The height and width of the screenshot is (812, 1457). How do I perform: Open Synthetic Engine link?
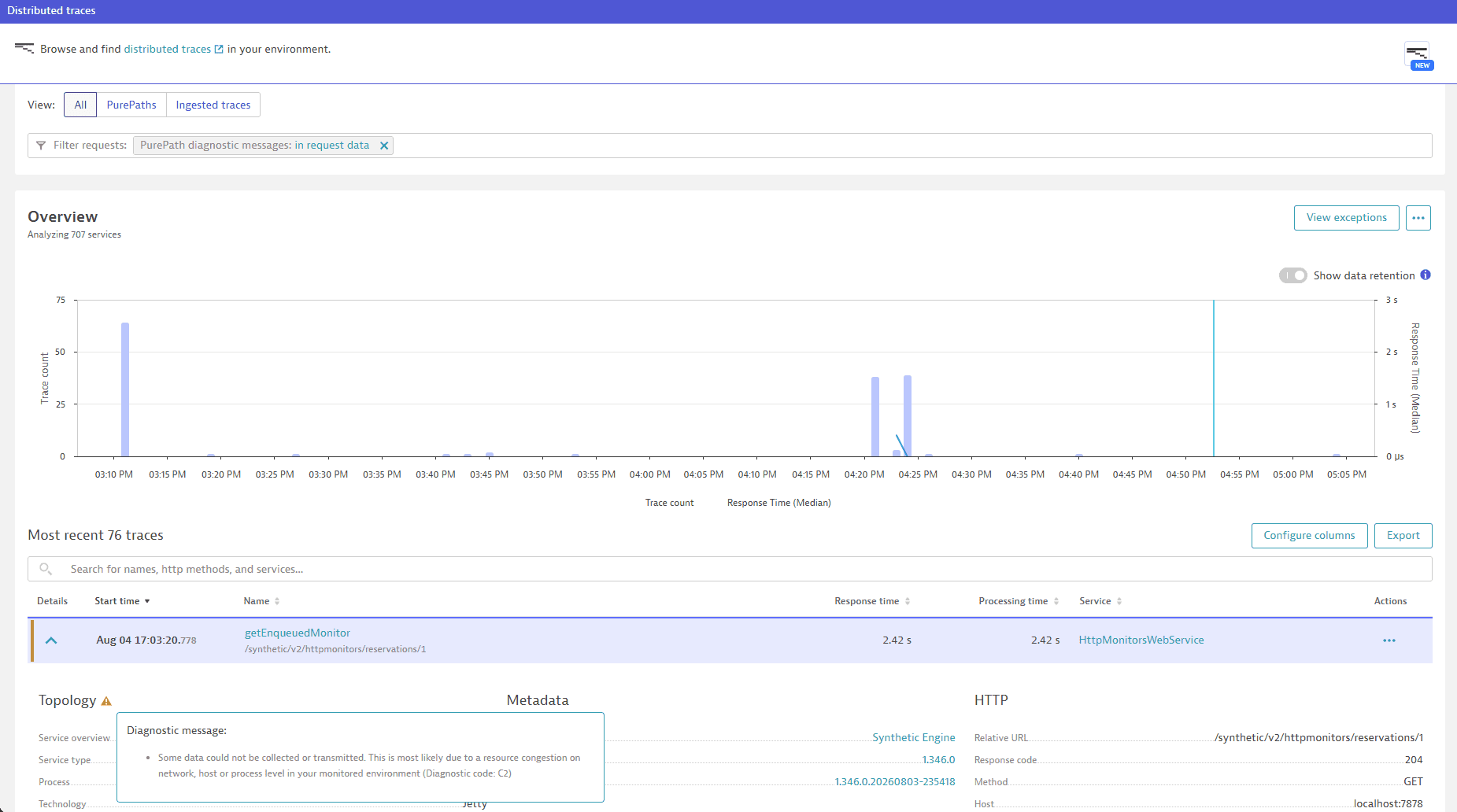tap(914, 737)
